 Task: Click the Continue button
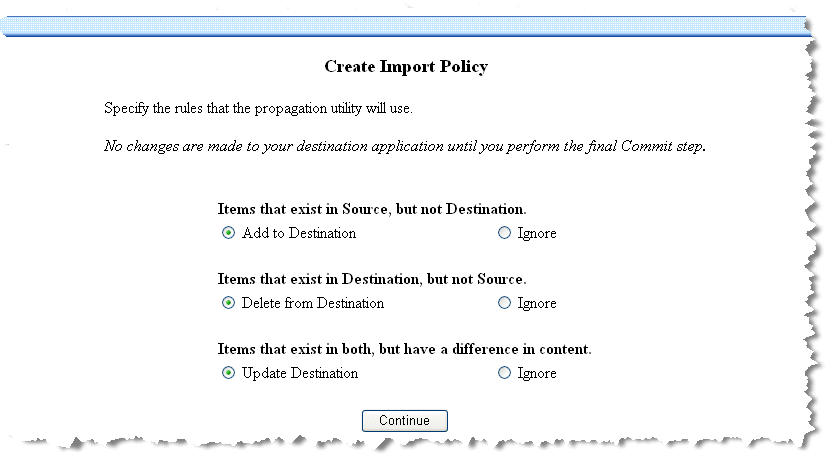(x=405, y=421)
